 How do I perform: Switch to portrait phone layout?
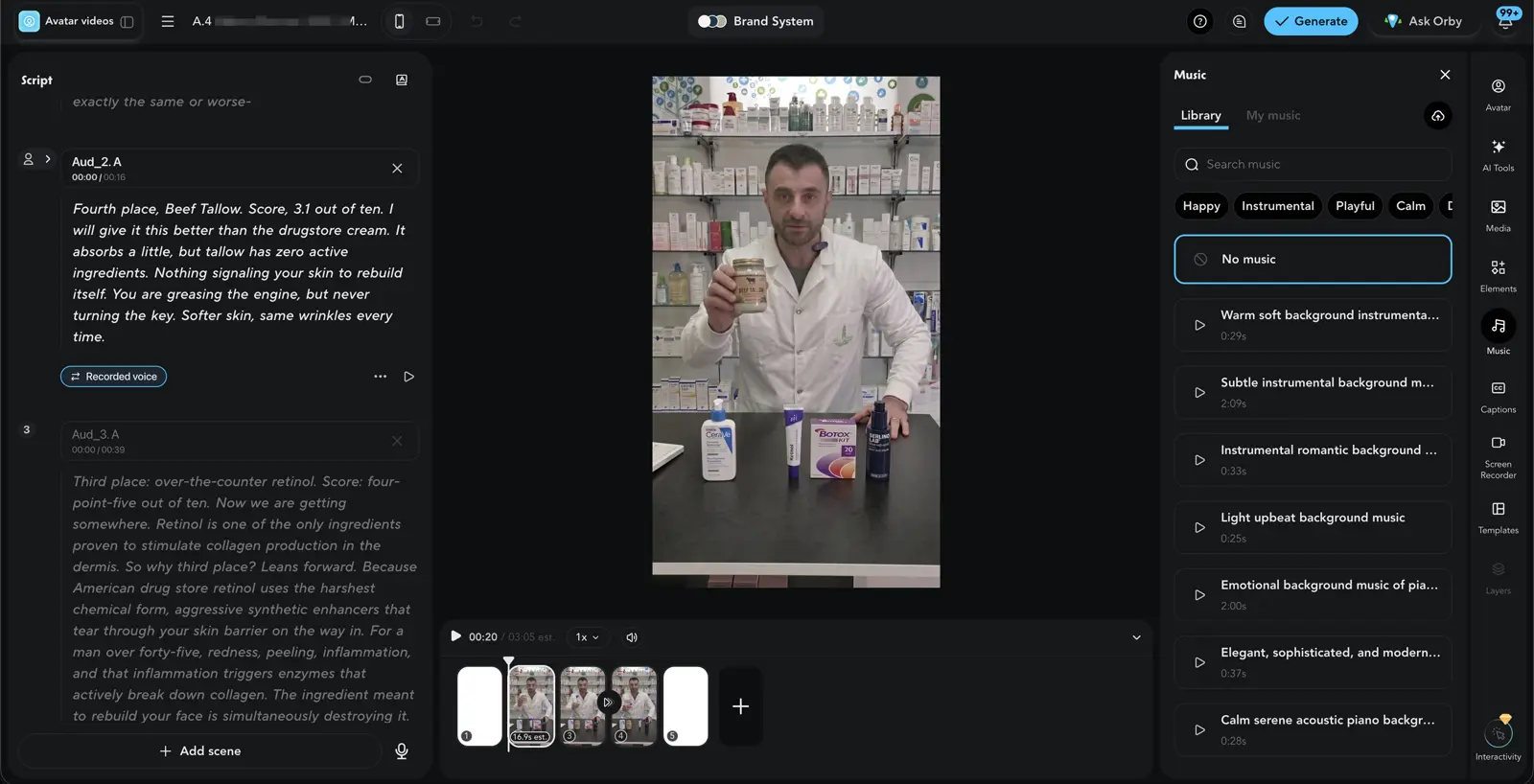pos(400,21)
